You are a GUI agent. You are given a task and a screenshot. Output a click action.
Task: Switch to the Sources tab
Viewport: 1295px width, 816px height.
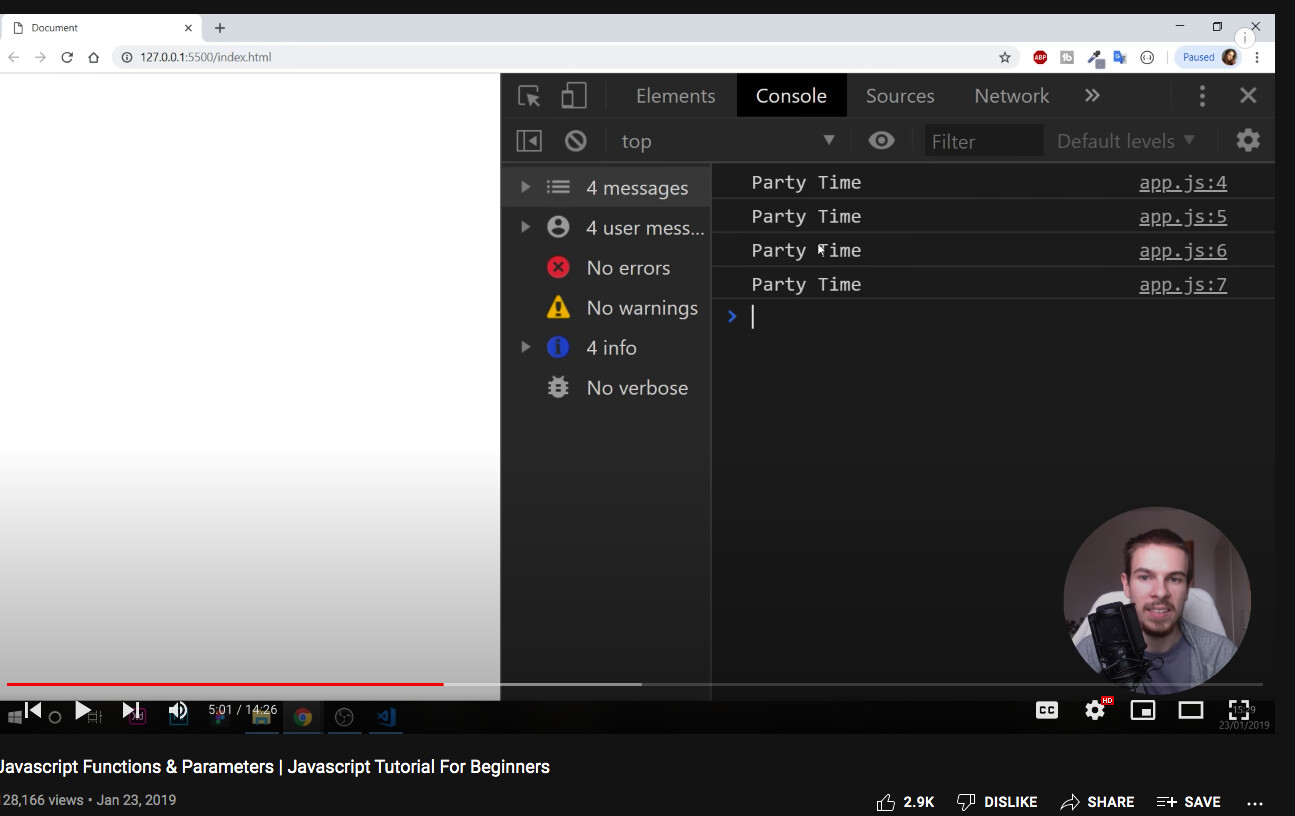click(899, 95)
